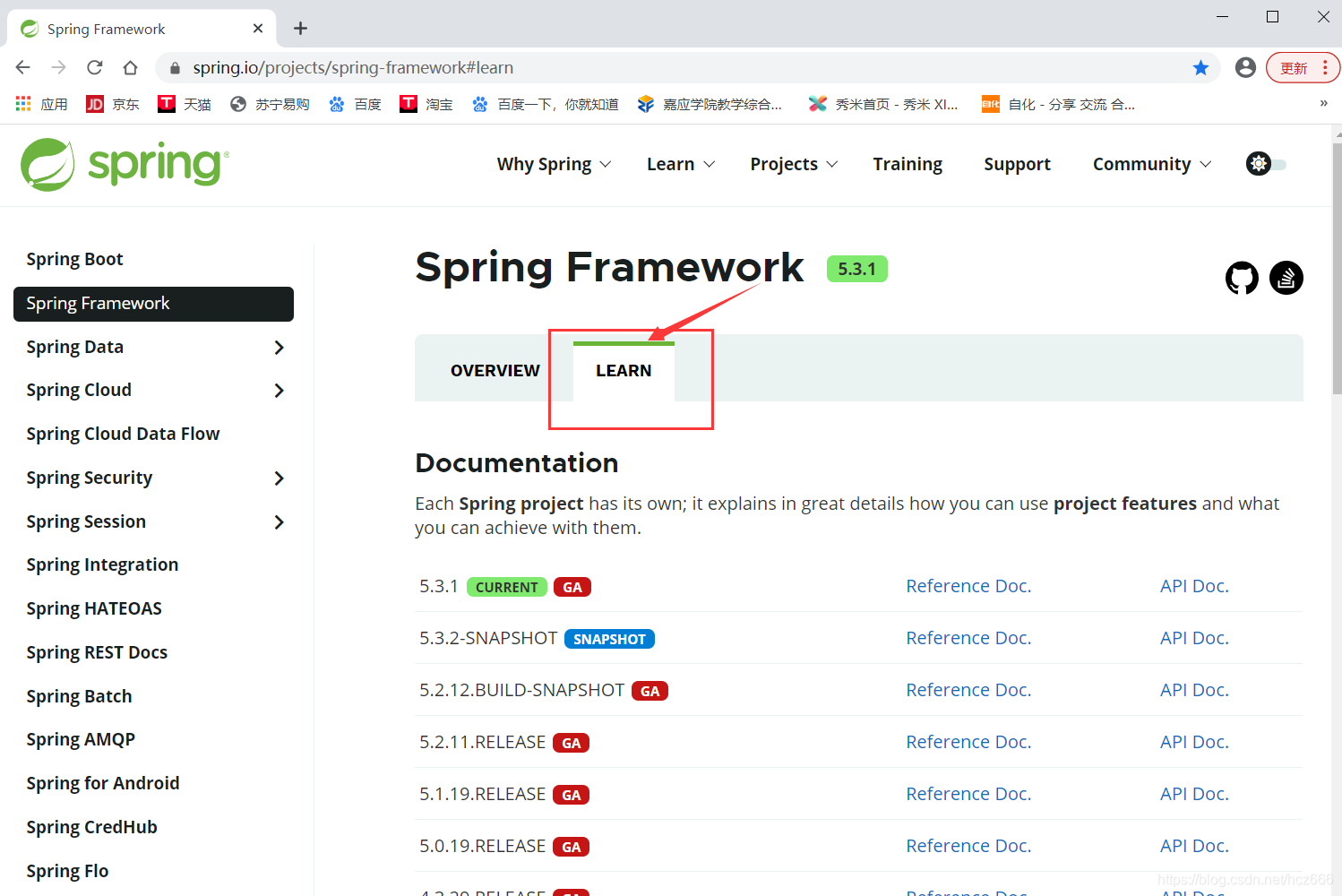The width and height of the screenshot is (1342, 896).
Task: Close the Spring Framework browser tab
Action: (x=258, y=29)
